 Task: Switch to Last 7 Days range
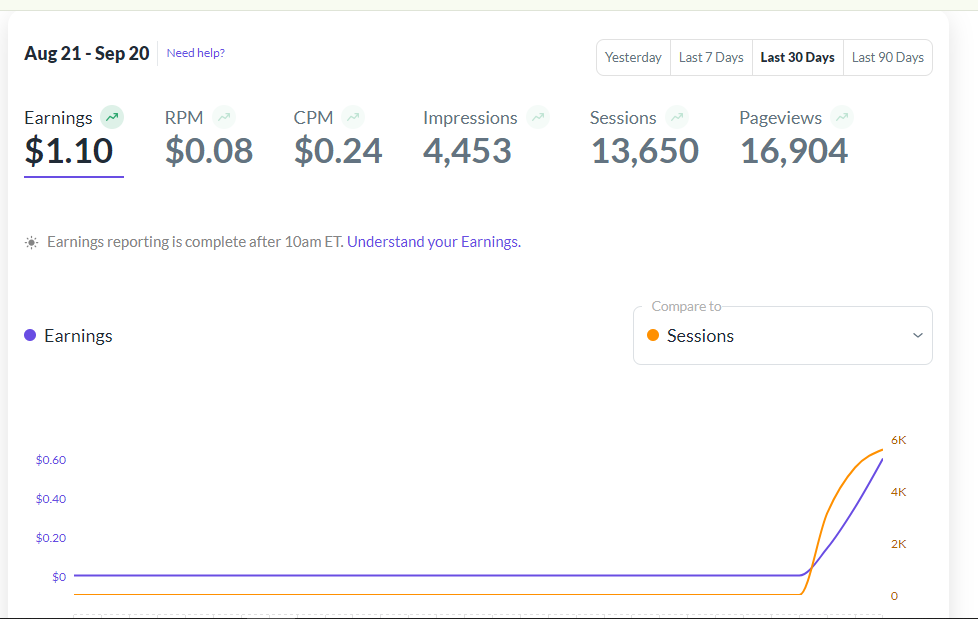pos(711,57)
